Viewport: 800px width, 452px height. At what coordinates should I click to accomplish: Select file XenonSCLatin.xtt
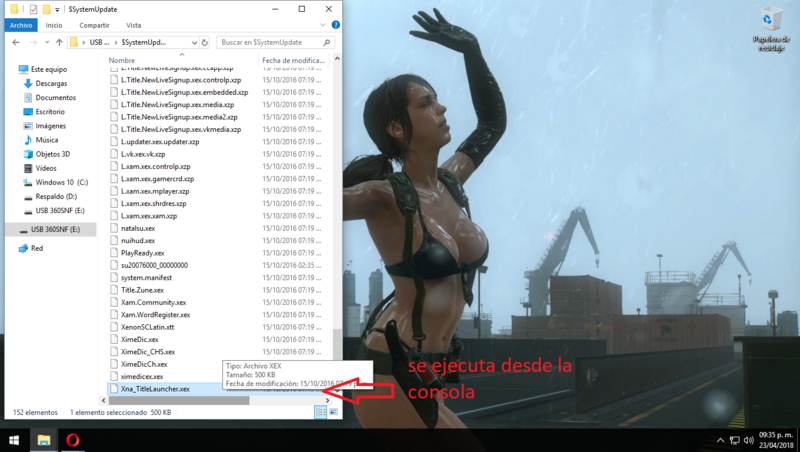coord(147,327)
